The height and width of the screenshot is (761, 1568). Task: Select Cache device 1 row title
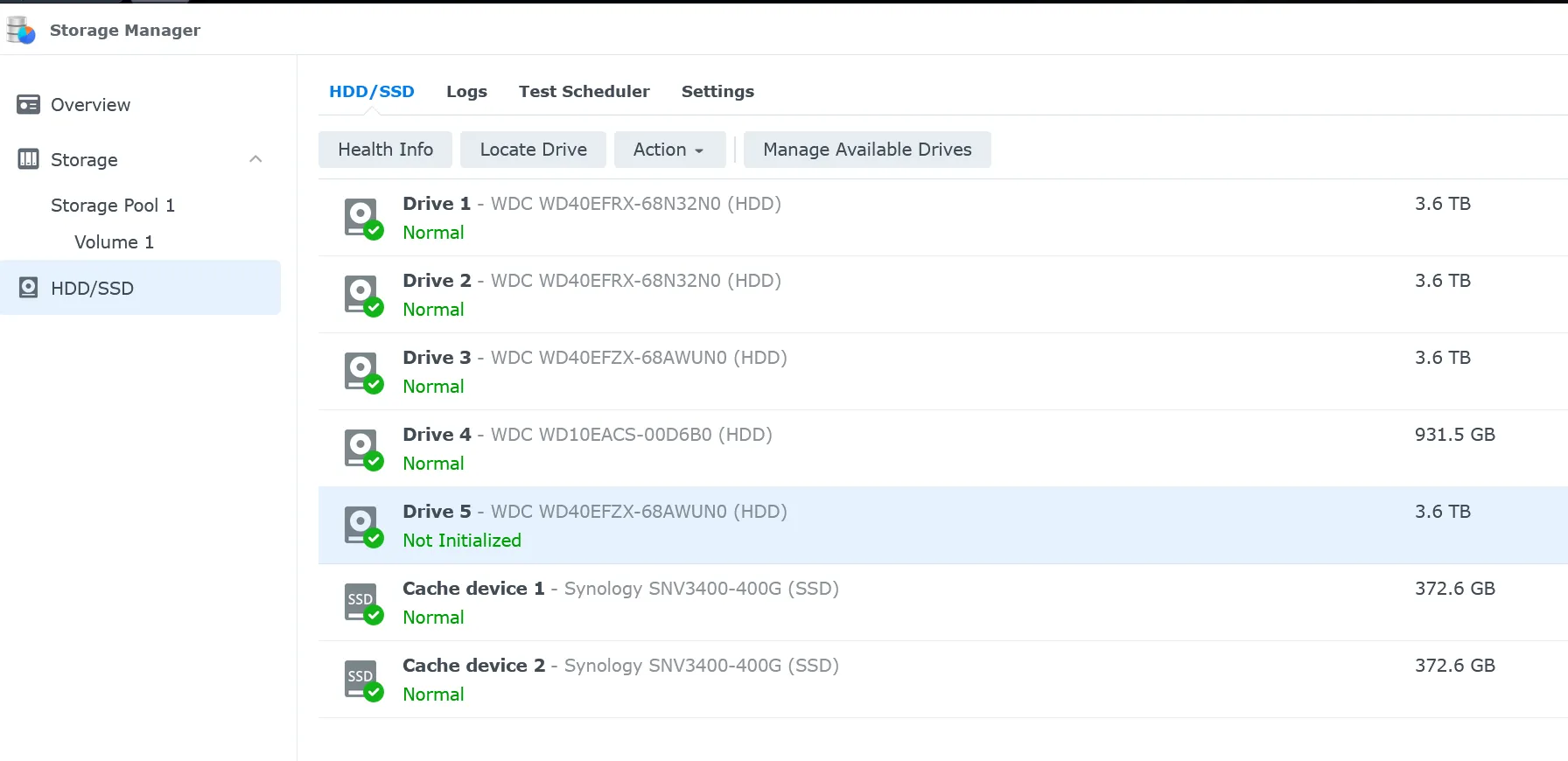(620, 589)
